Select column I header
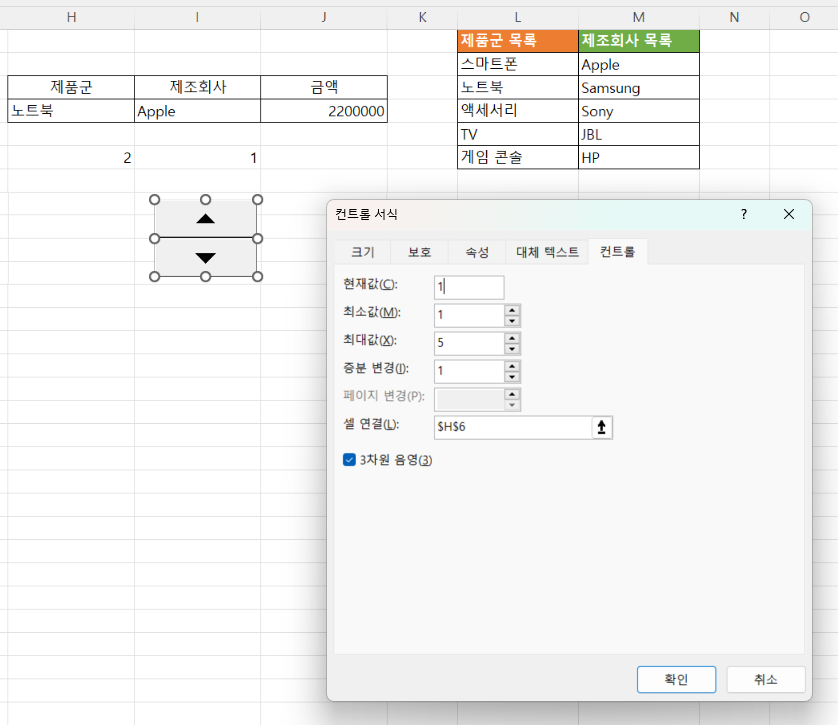Viewport: 838px width, 725px height. pyautogui.click(x=197, y=17)
